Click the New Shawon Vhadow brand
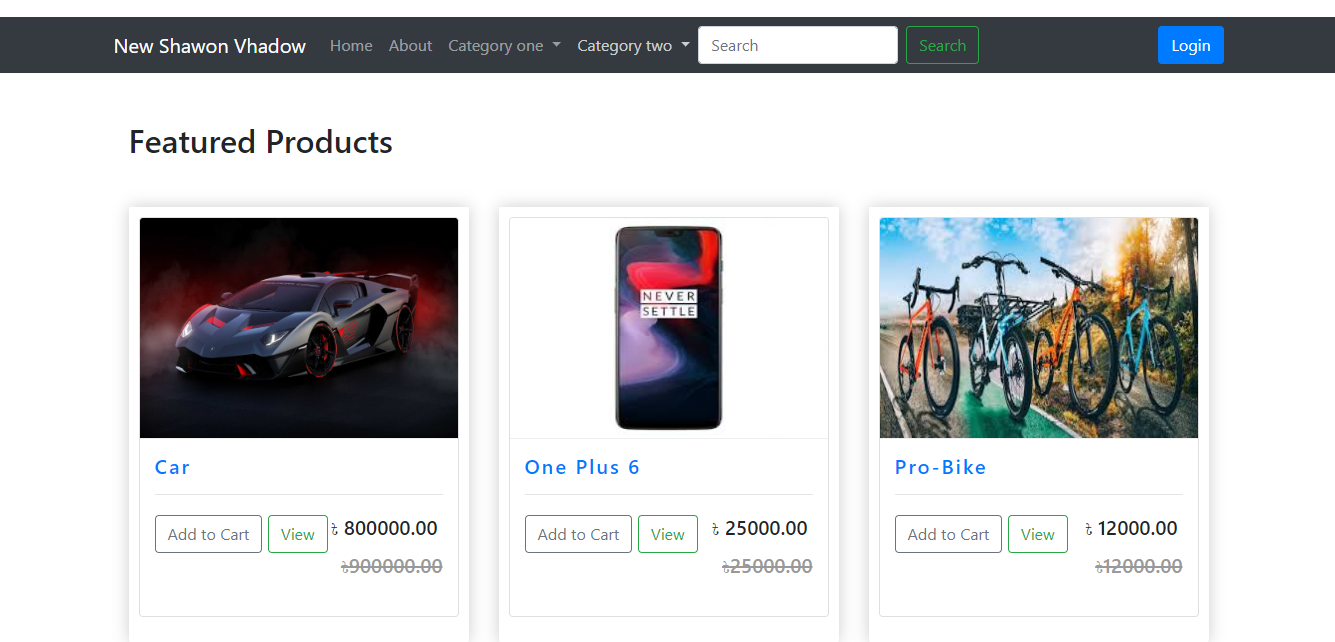The image size is (1335, 642). (210, 46)
